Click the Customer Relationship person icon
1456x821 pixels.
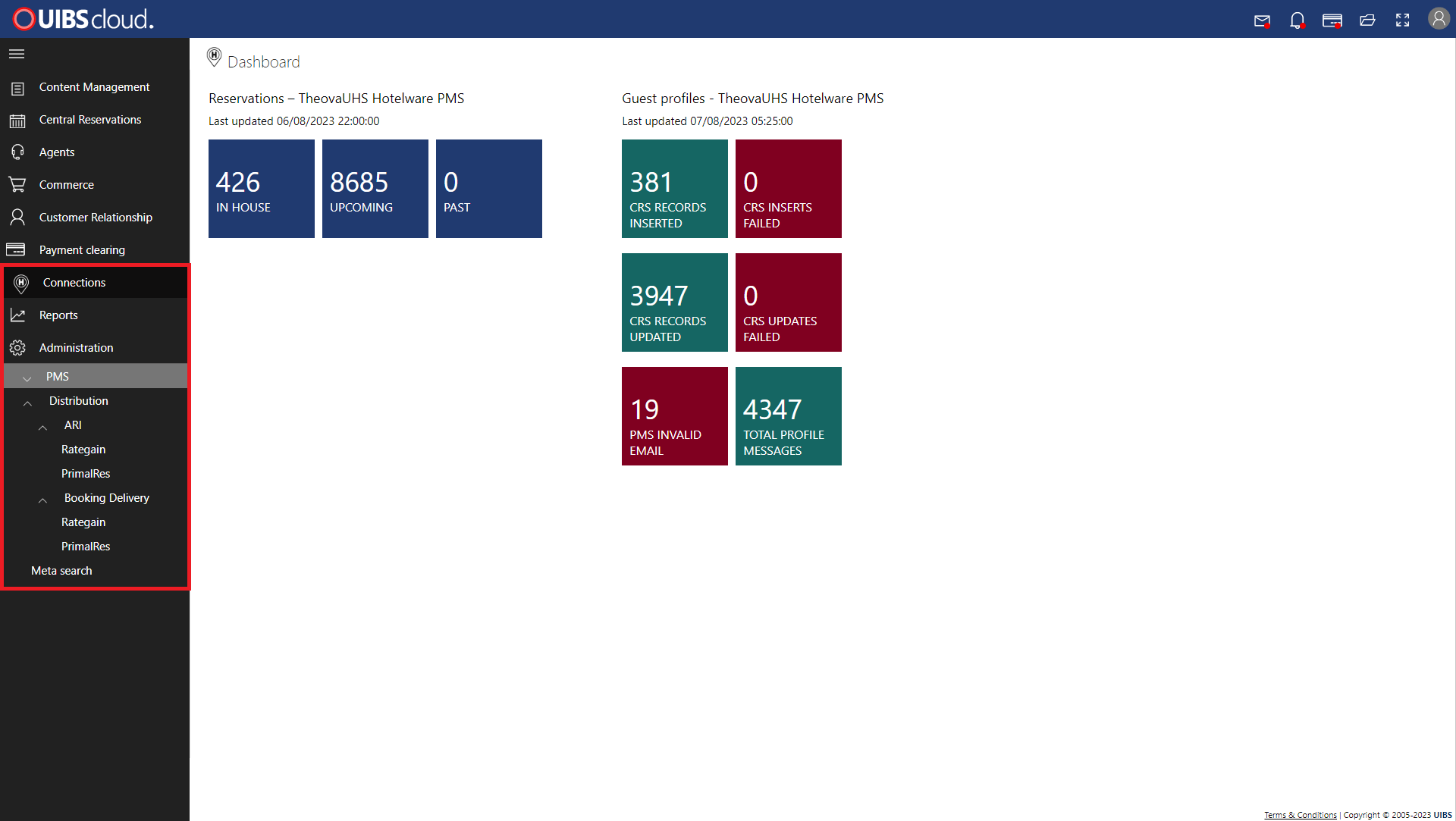coord(17,218)
